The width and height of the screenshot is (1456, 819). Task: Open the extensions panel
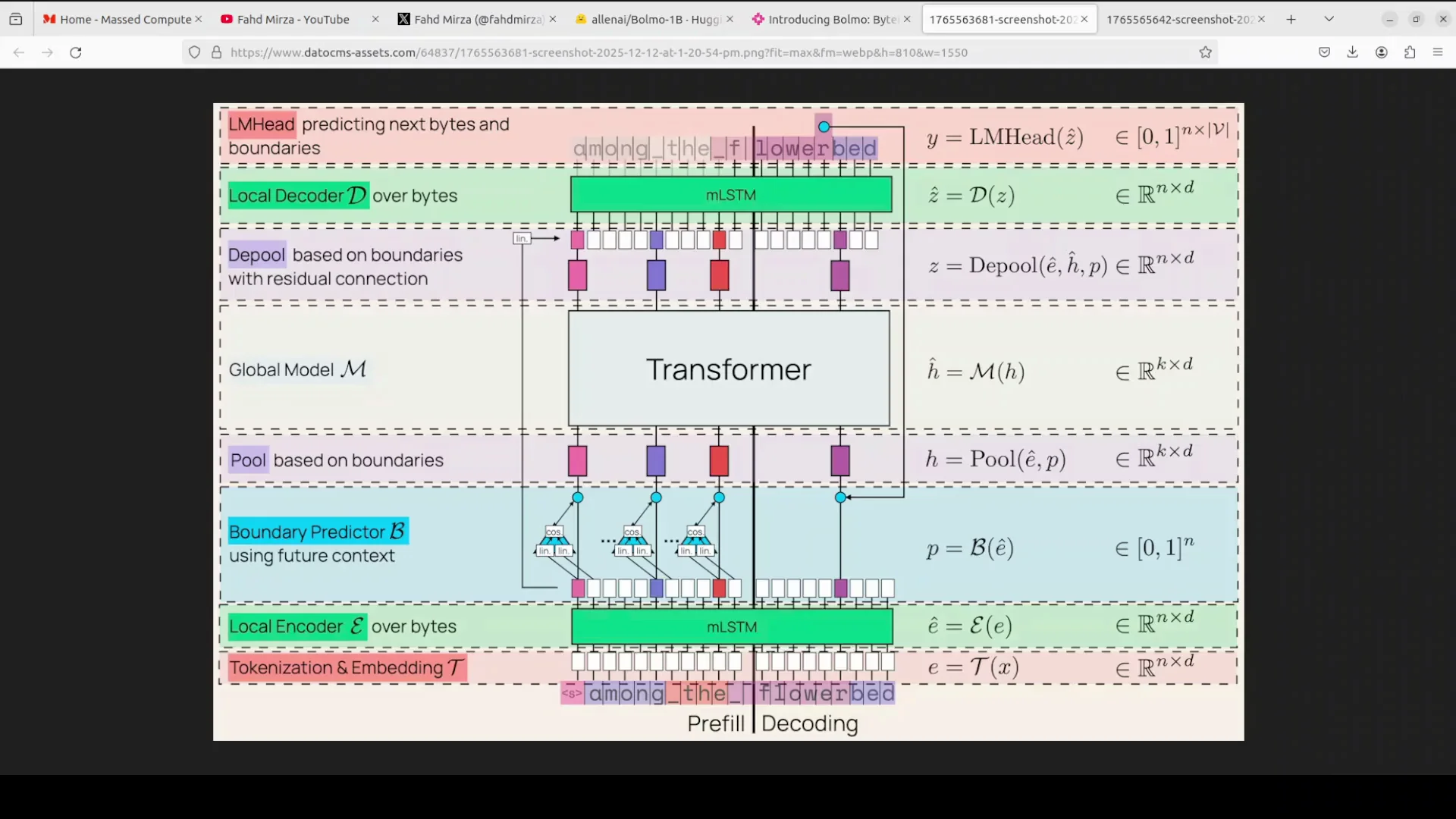coord(1410,52)
